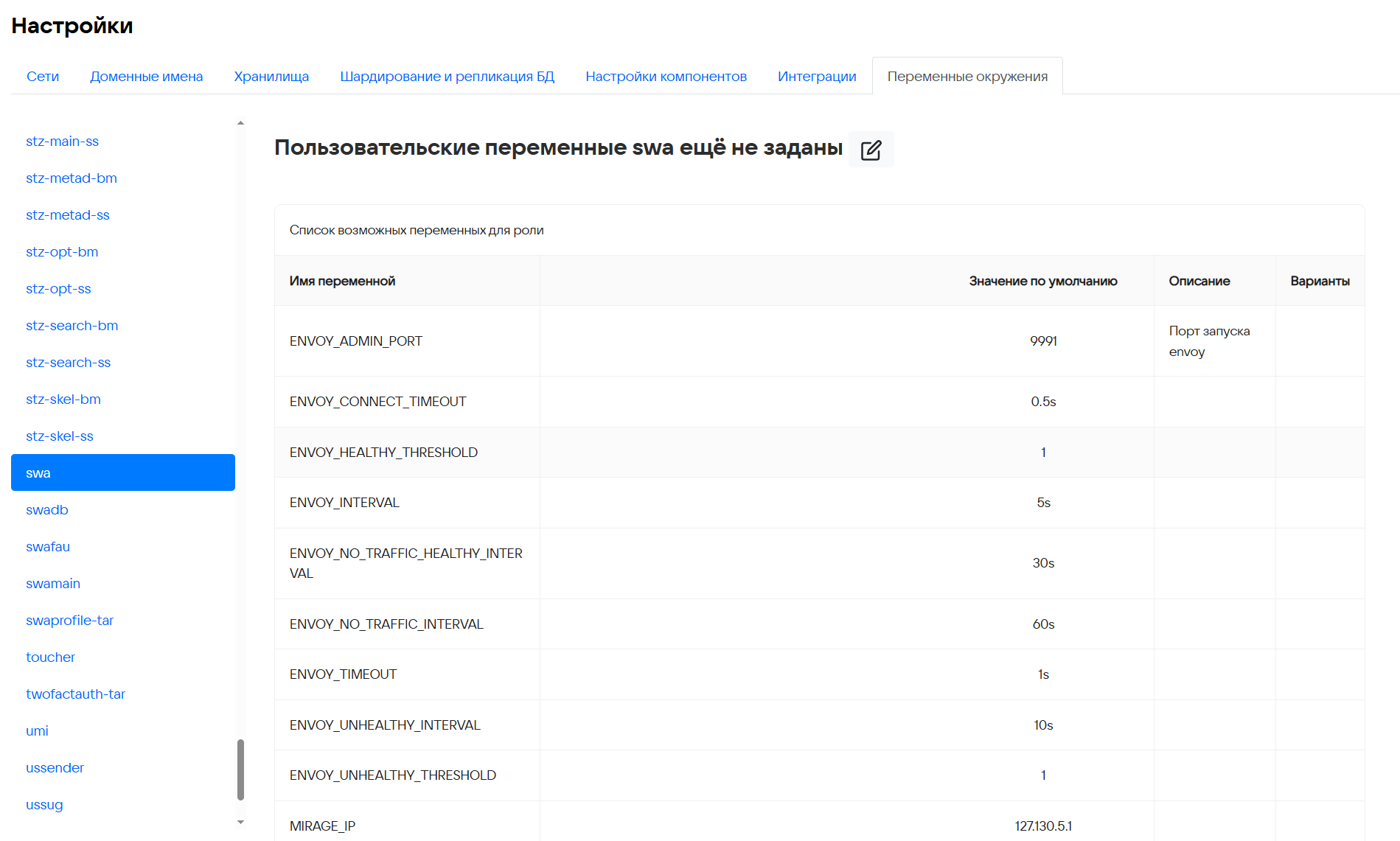
Task: Open the twofactauth-tar role
Action: (x=75, y=694)
